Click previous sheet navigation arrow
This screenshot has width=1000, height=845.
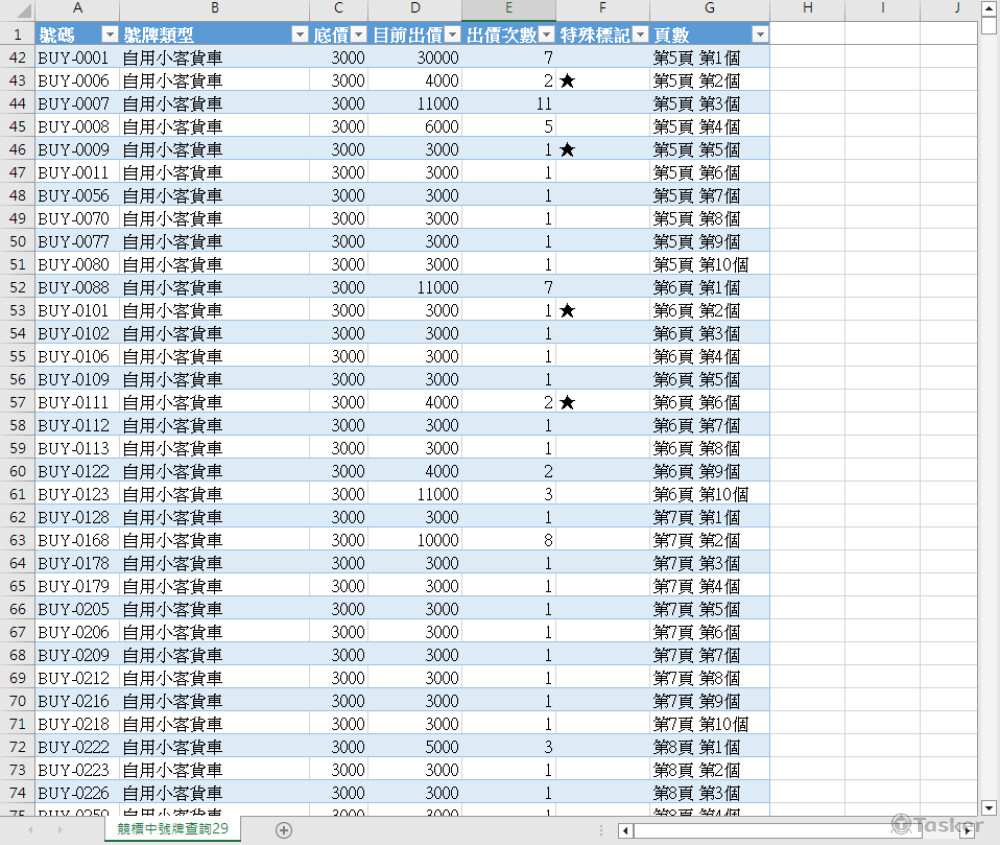pos(30,830)
